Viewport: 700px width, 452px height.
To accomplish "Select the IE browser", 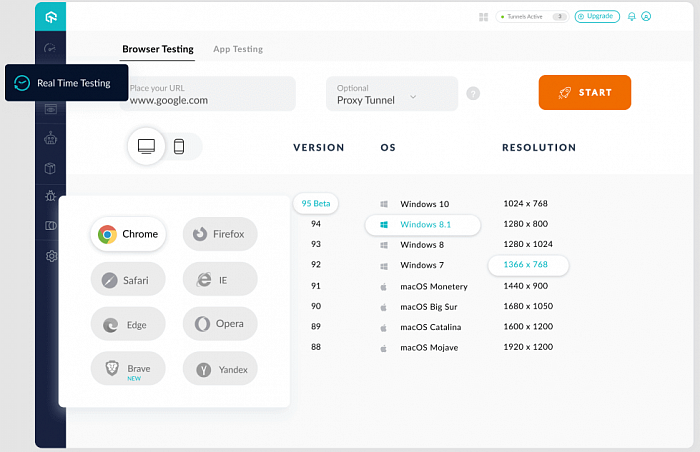I will (x=220, y=280).
